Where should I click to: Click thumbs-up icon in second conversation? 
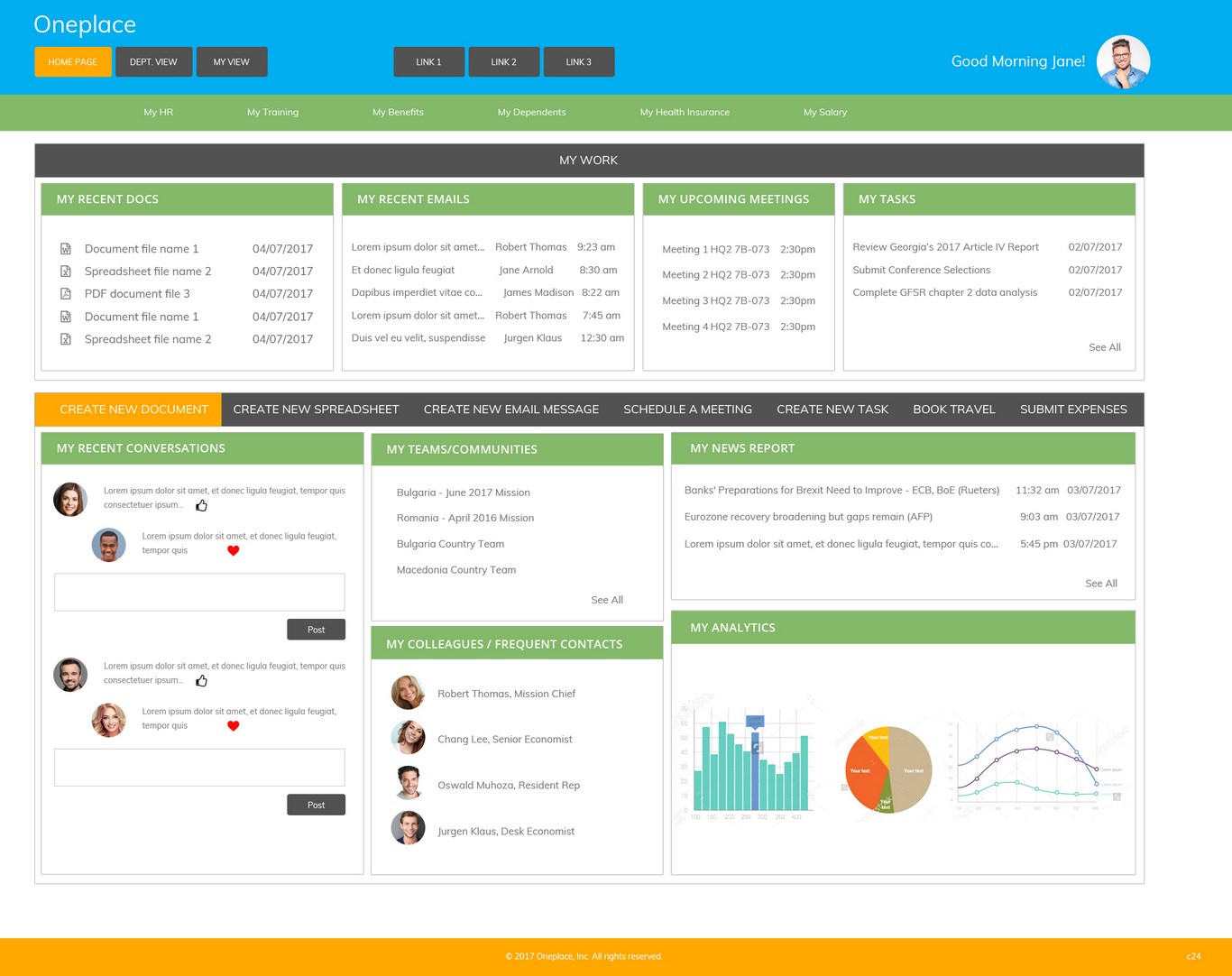(201, 680)
